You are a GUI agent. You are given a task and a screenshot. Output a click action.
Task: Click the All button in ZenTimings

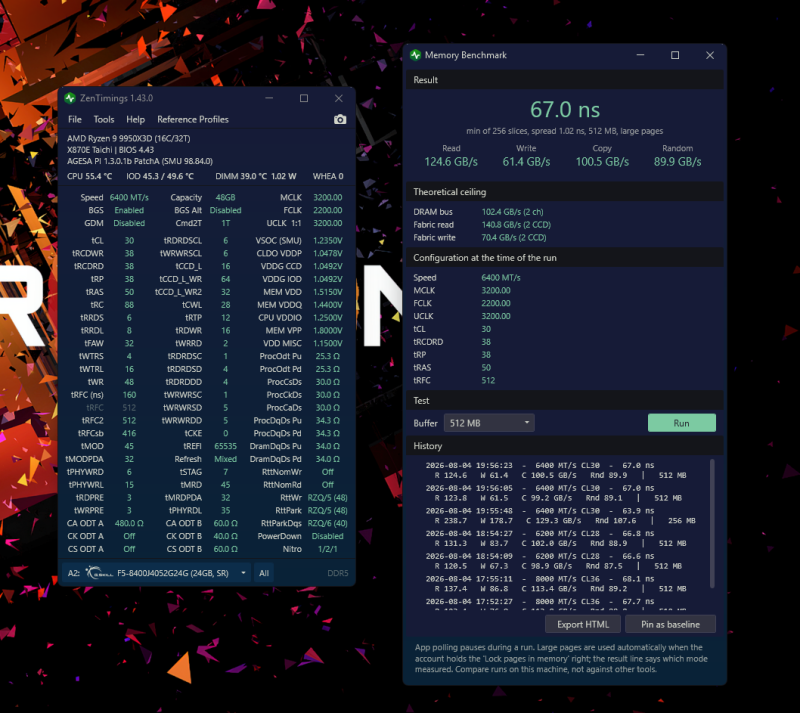(264, 573)
